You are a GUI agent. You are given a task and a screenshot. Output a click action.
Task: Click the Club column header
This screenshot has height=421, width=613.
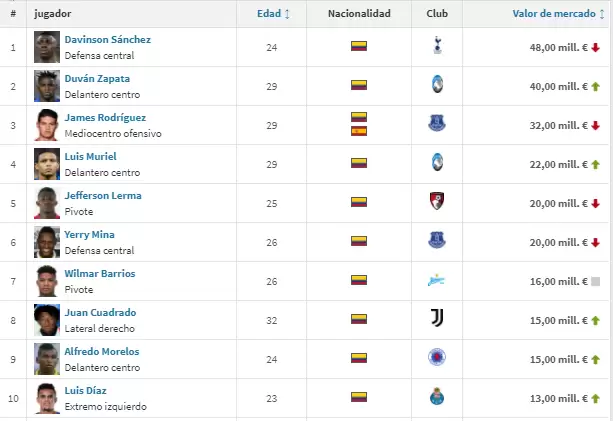coord(436,14)
